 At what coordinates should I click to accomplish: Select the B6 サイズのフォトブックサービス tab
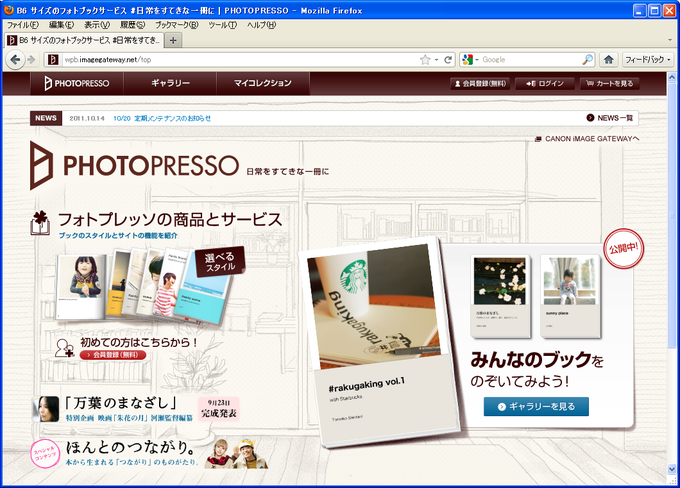pyautogui.click(x=84, y=40)
